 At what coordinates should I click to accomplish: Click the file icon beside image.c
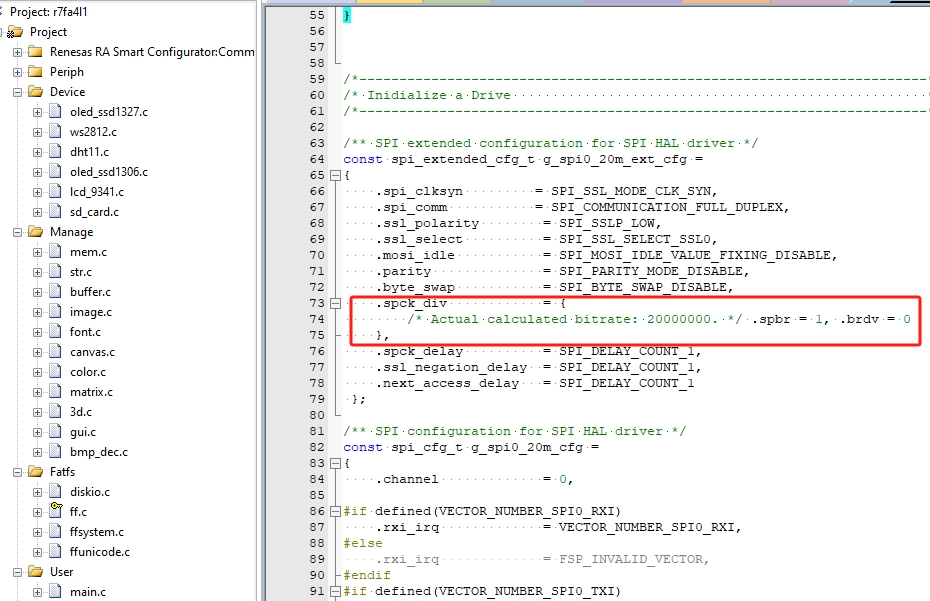click(x=56, y=311)
